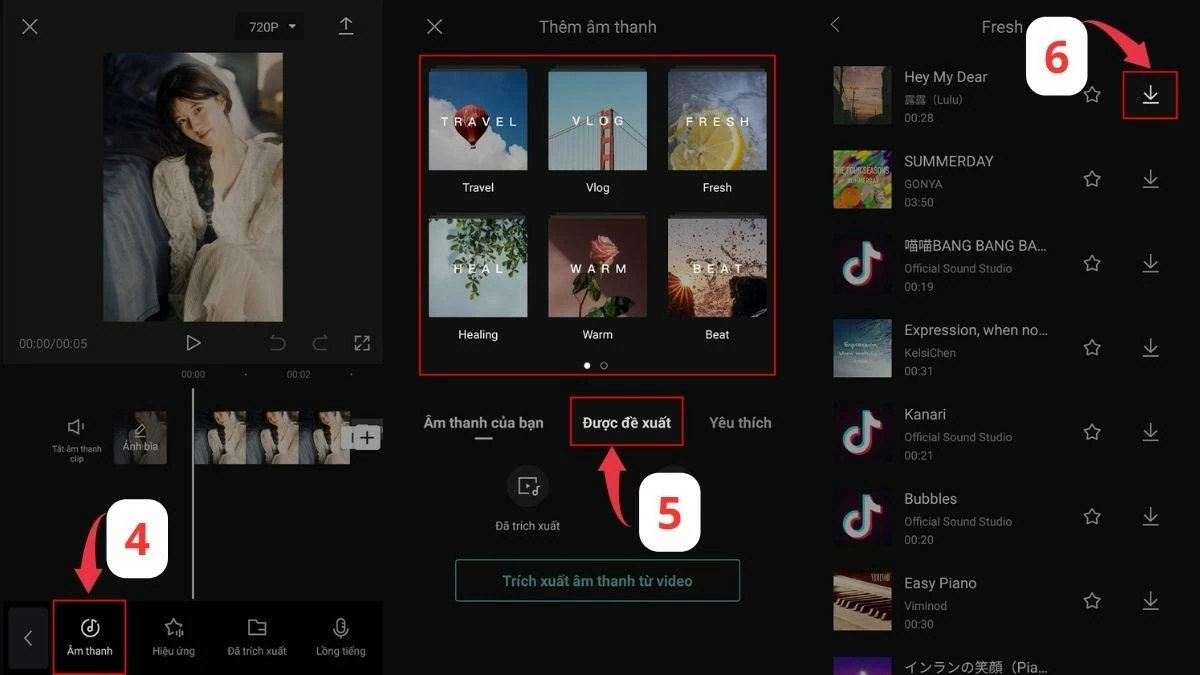Select the Đã trích xuất folder tool
The height and width of the screenshot is (675, 1200).
pyautogui.click(x=257, y=636)
